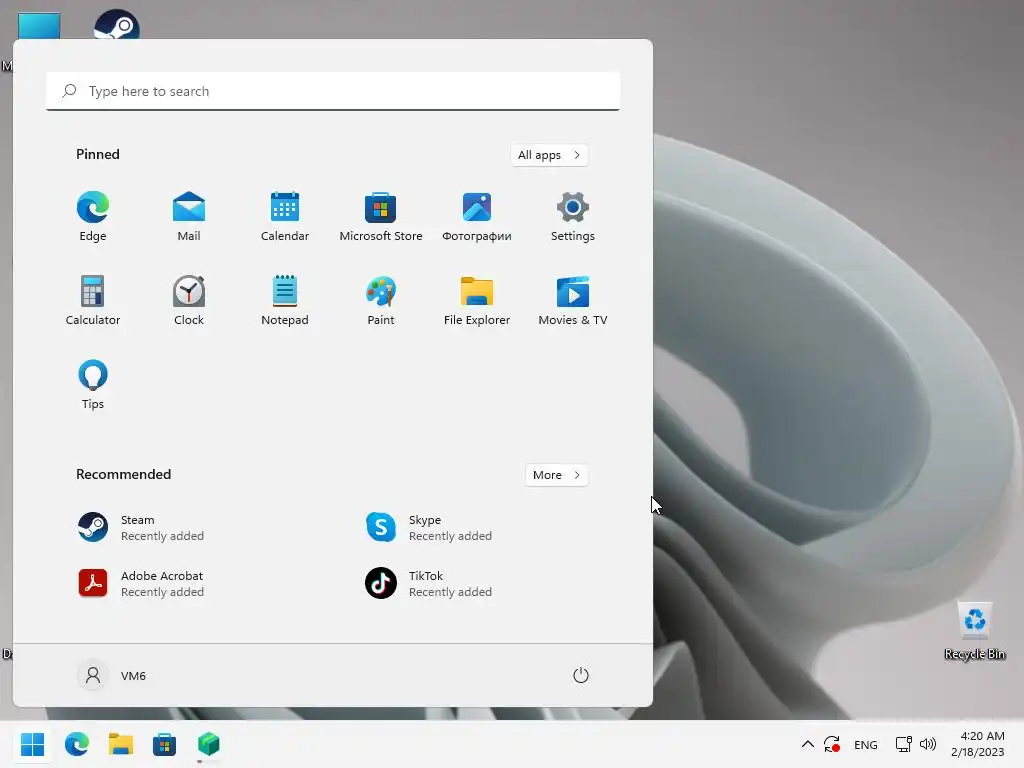Click the power button icon
1024x768 pixels.
point(581,675)
